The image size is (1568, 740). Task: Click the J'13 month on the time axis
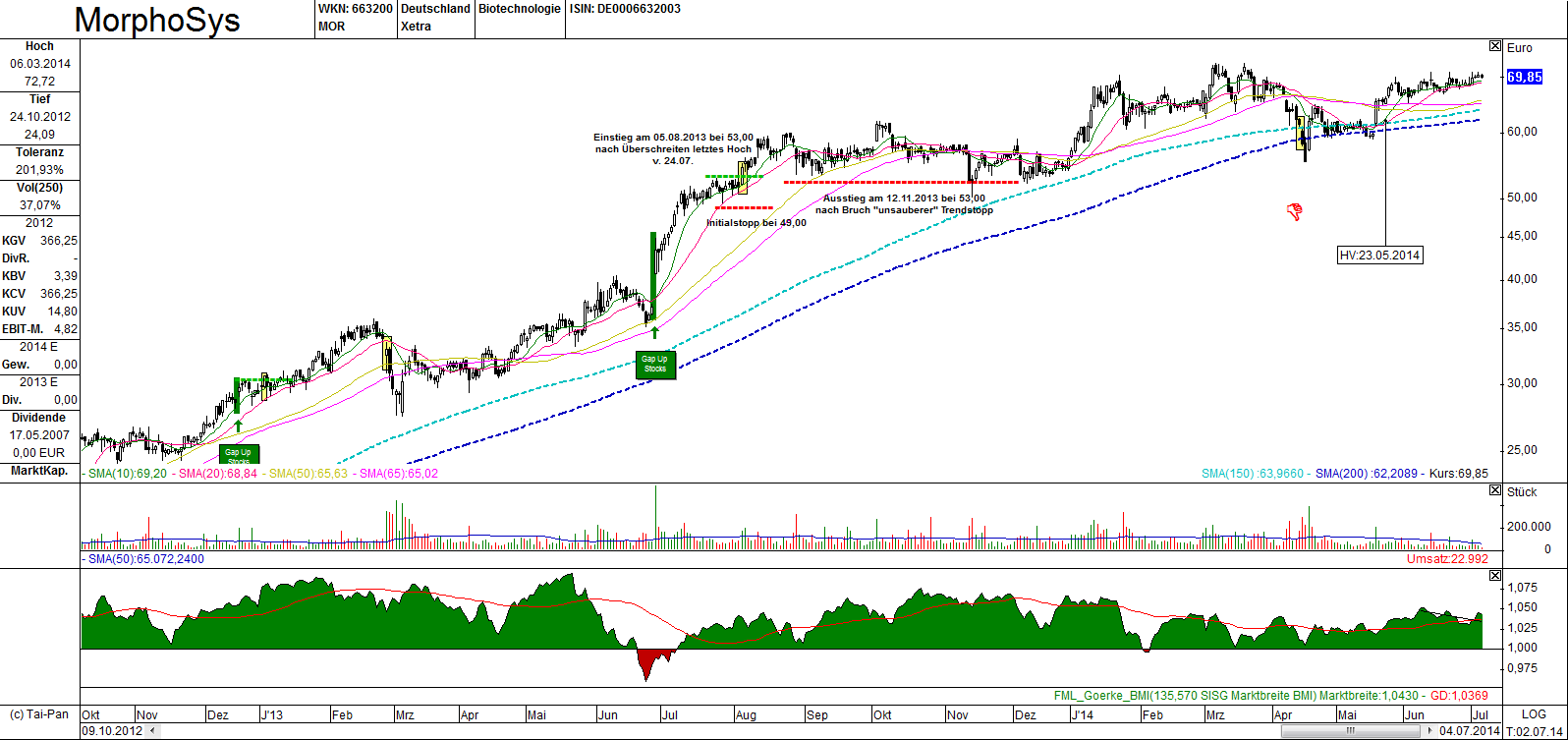tap(271, 714)
